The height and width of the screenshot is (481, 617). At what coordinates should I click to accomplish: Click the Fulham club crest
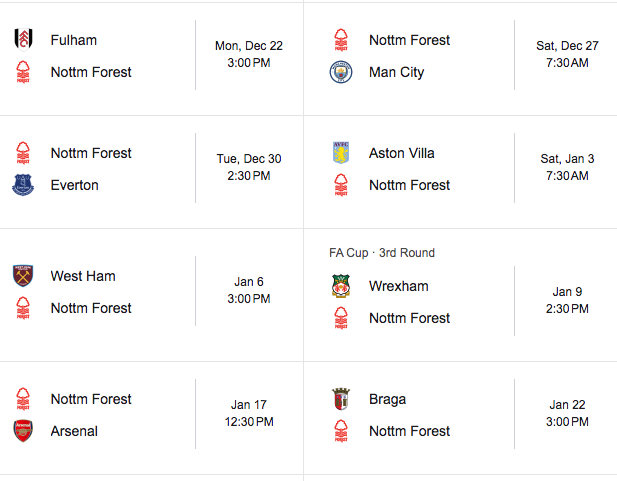[x=23, y=40]
